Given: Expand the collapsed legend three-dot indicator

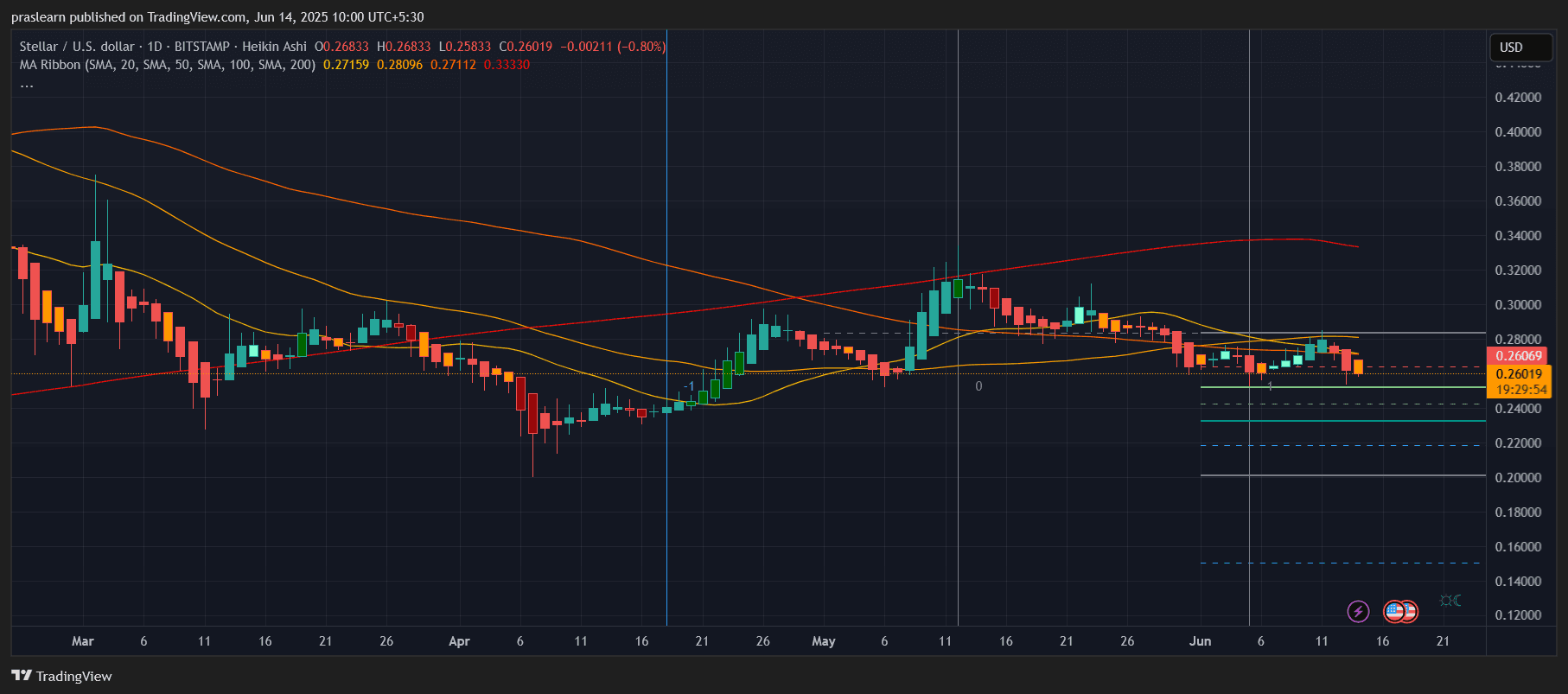Looking at the screenshot, I should (x=27, y=85).
